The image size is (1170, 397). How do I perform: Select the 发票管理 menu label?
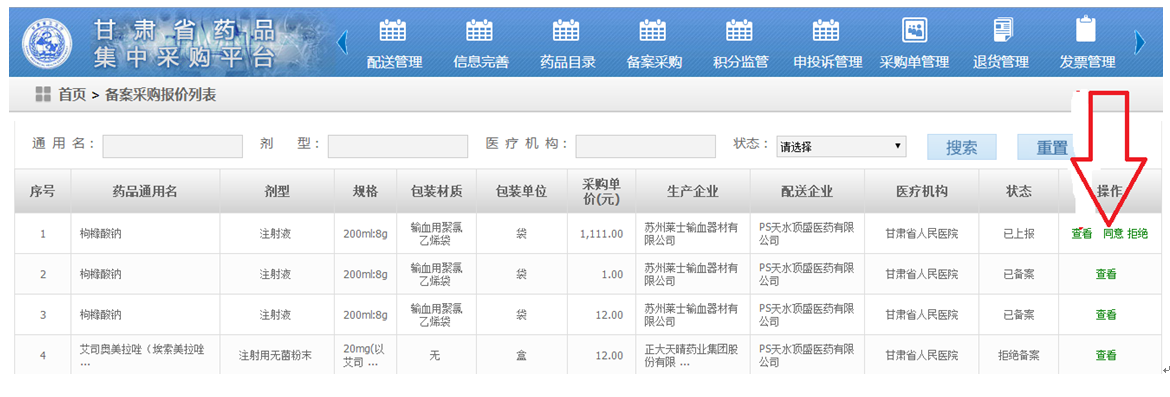(1087, 62)
